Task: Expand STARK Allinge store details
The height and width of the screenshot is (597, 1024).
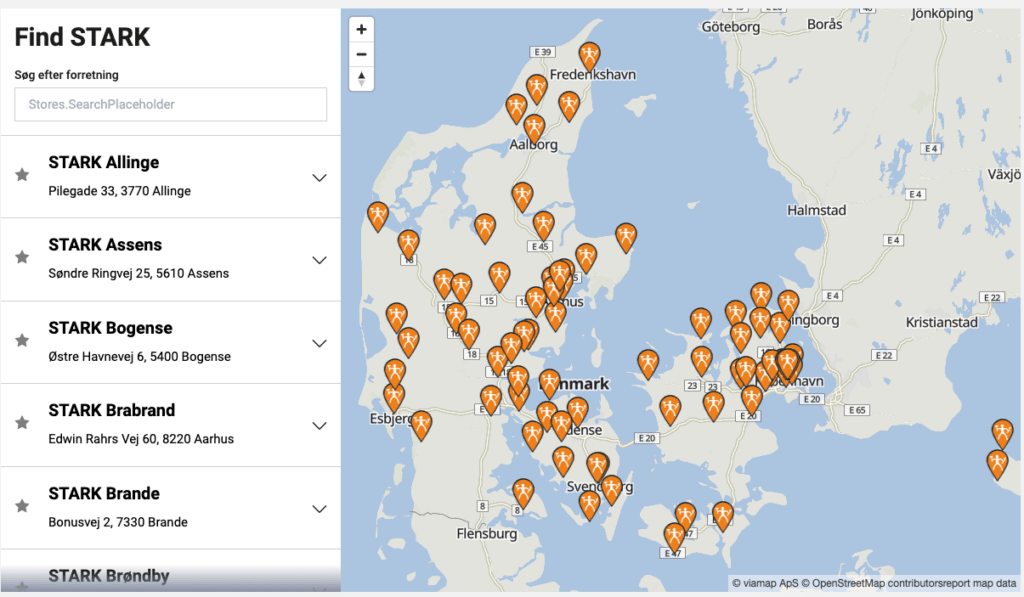Action: (x=319, y=178)
